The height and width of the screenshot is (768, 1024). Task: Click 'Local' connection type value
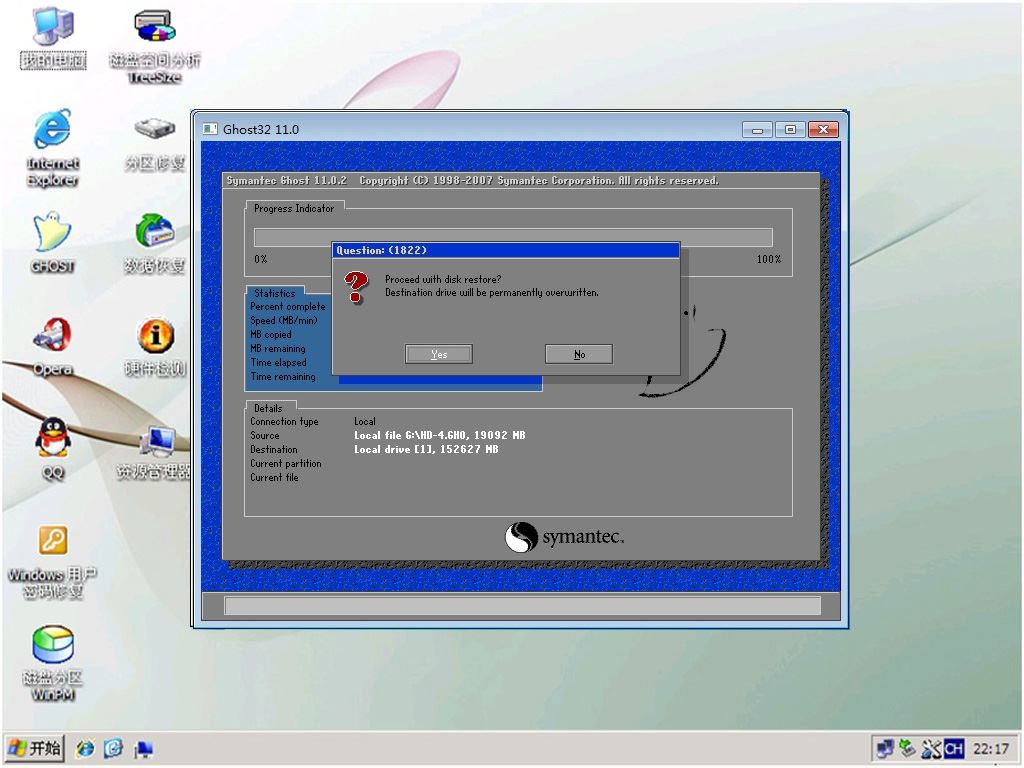click(364, 421)
